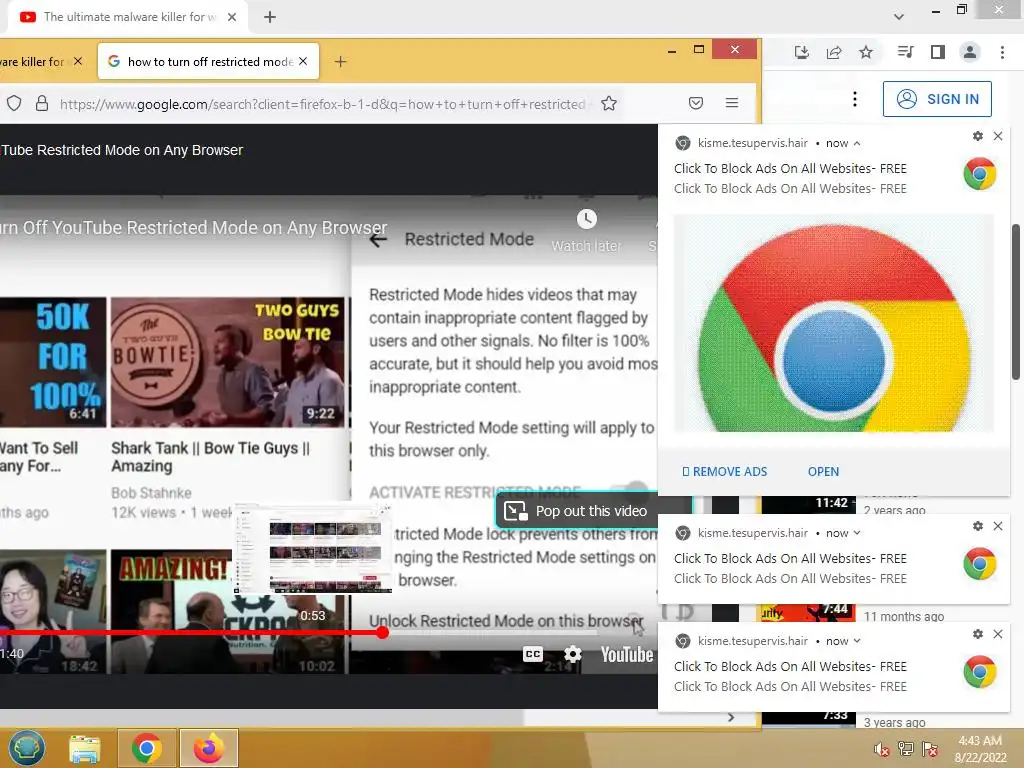Image resolution: width=1024 pixels, height=768 pixels.
Task: Click Chrome's download page icon
Action: pos(801,52)
